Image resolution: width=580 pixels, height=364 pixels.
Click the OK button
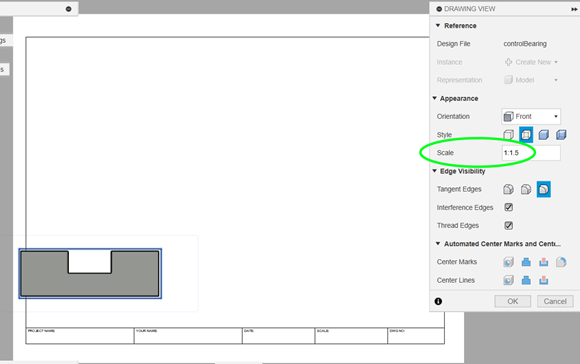512,301
